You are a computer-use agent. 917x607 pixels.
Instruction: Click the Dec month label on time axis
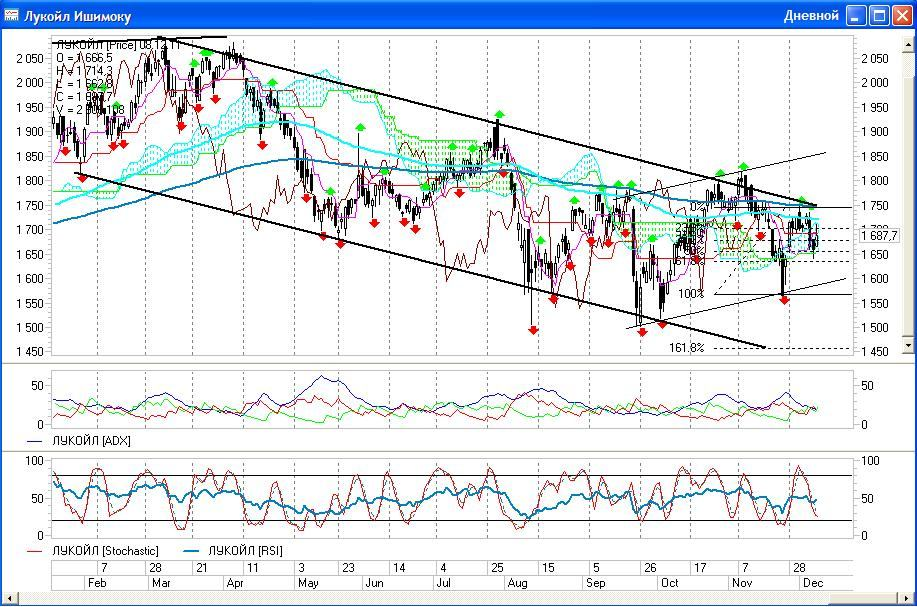pos(813,583)
